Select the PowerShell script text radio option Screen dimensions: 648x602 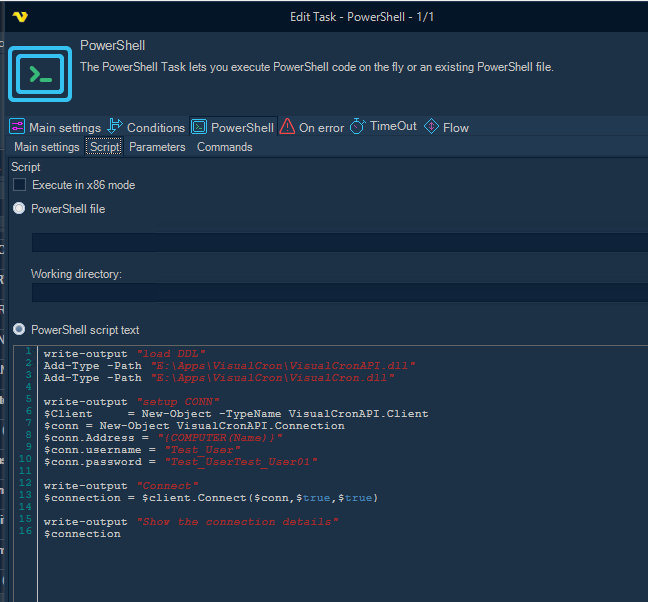click(x=20, y=329)
